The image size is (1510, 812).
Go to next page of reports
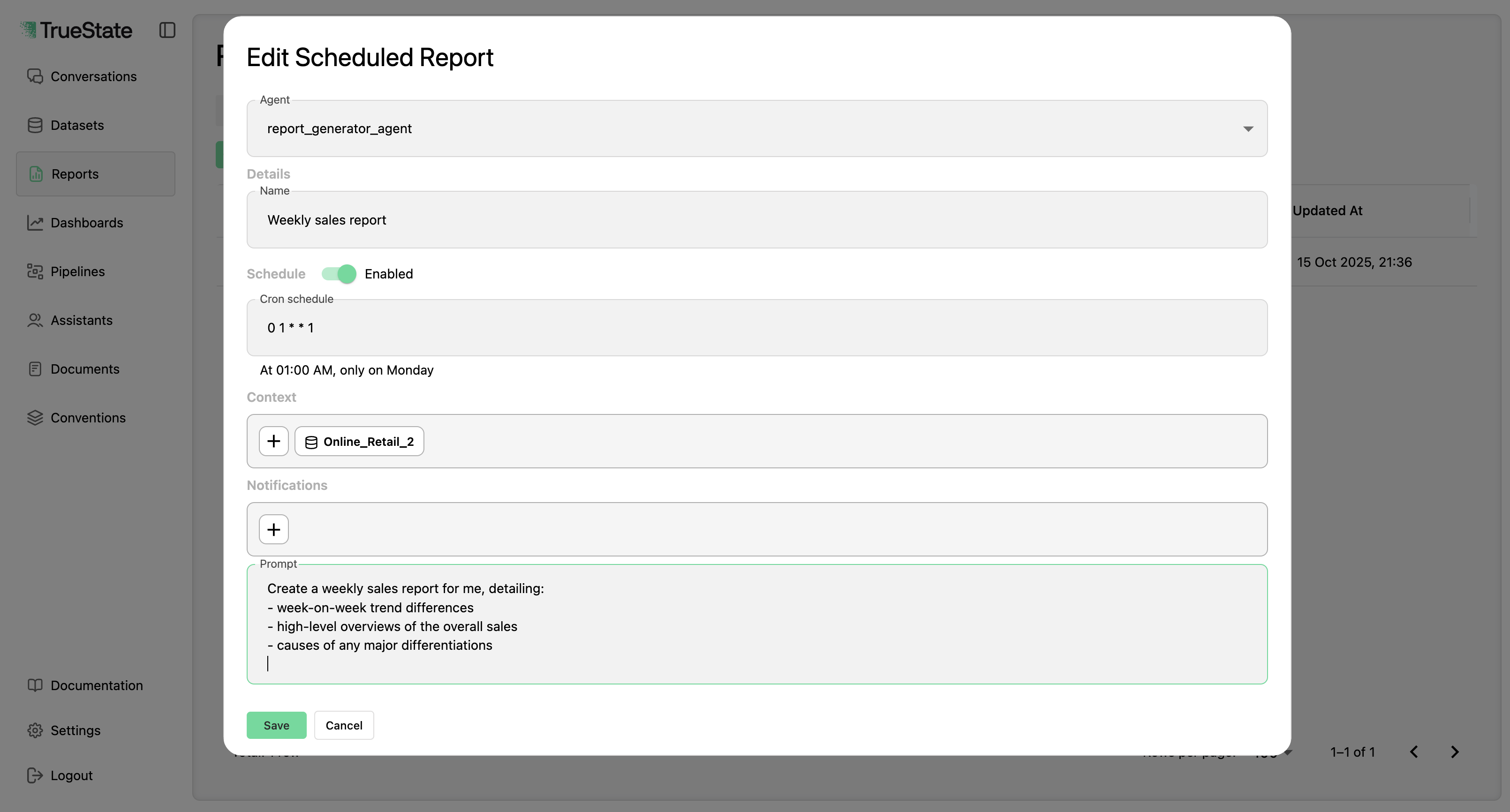click(x=1455, y=751)
